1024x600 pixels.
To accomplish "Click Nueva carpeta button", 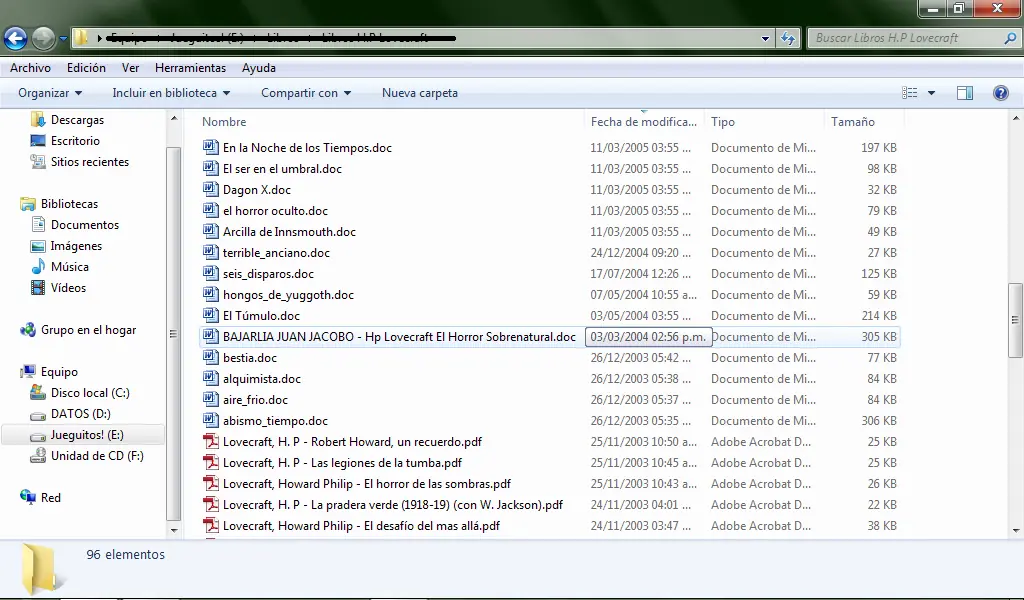I will tap(420, 93).
